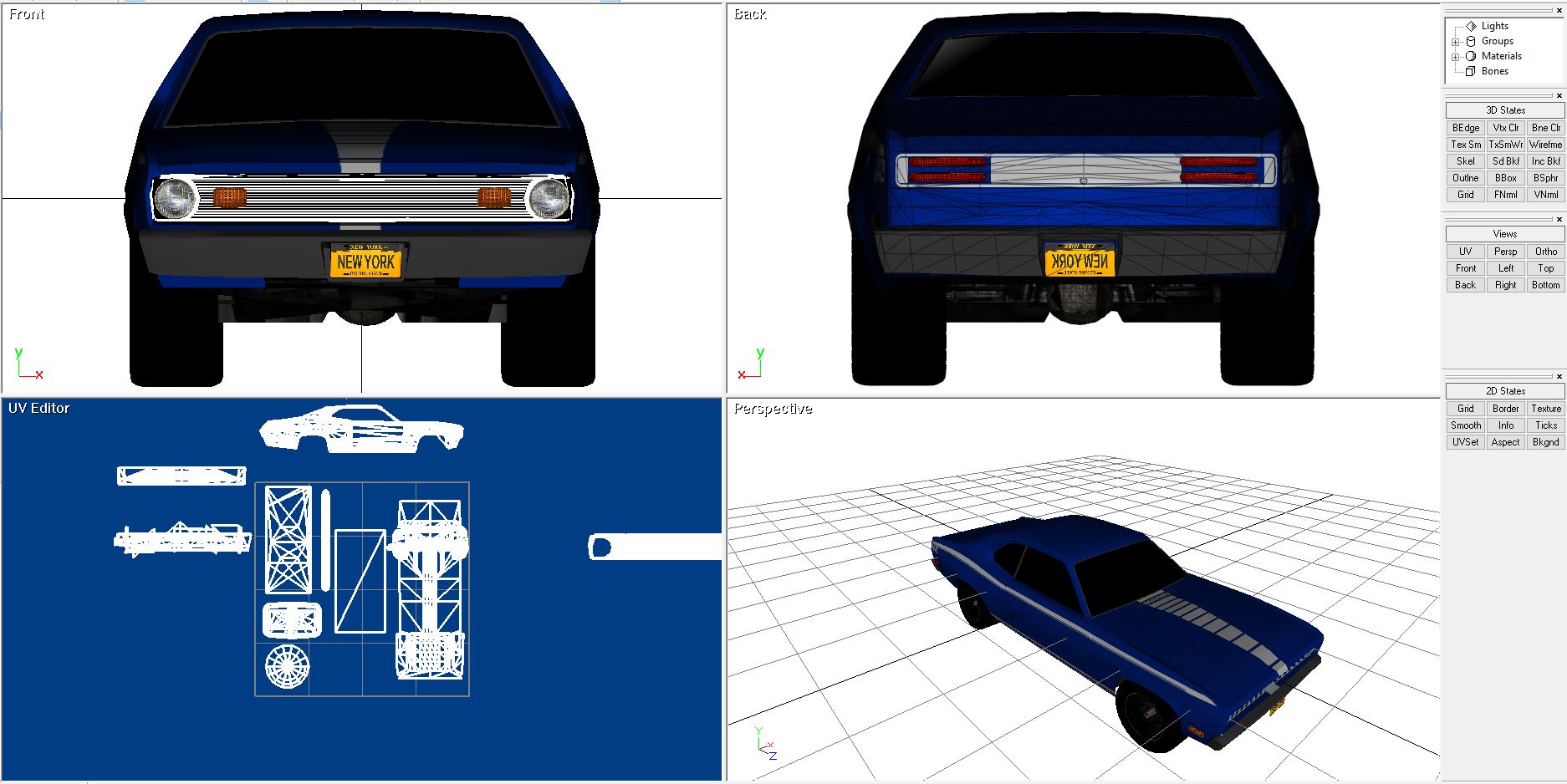Switch the view to Persp
This screenshot has width=1567, height=784.
(x=1505, y=252)
